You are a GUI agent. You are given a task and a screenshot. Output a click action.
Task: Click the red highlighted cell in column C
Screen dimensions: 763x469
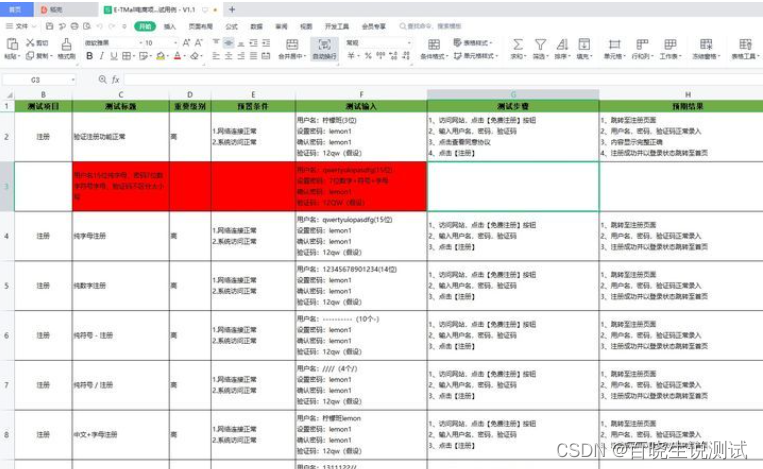coord(121,186)
